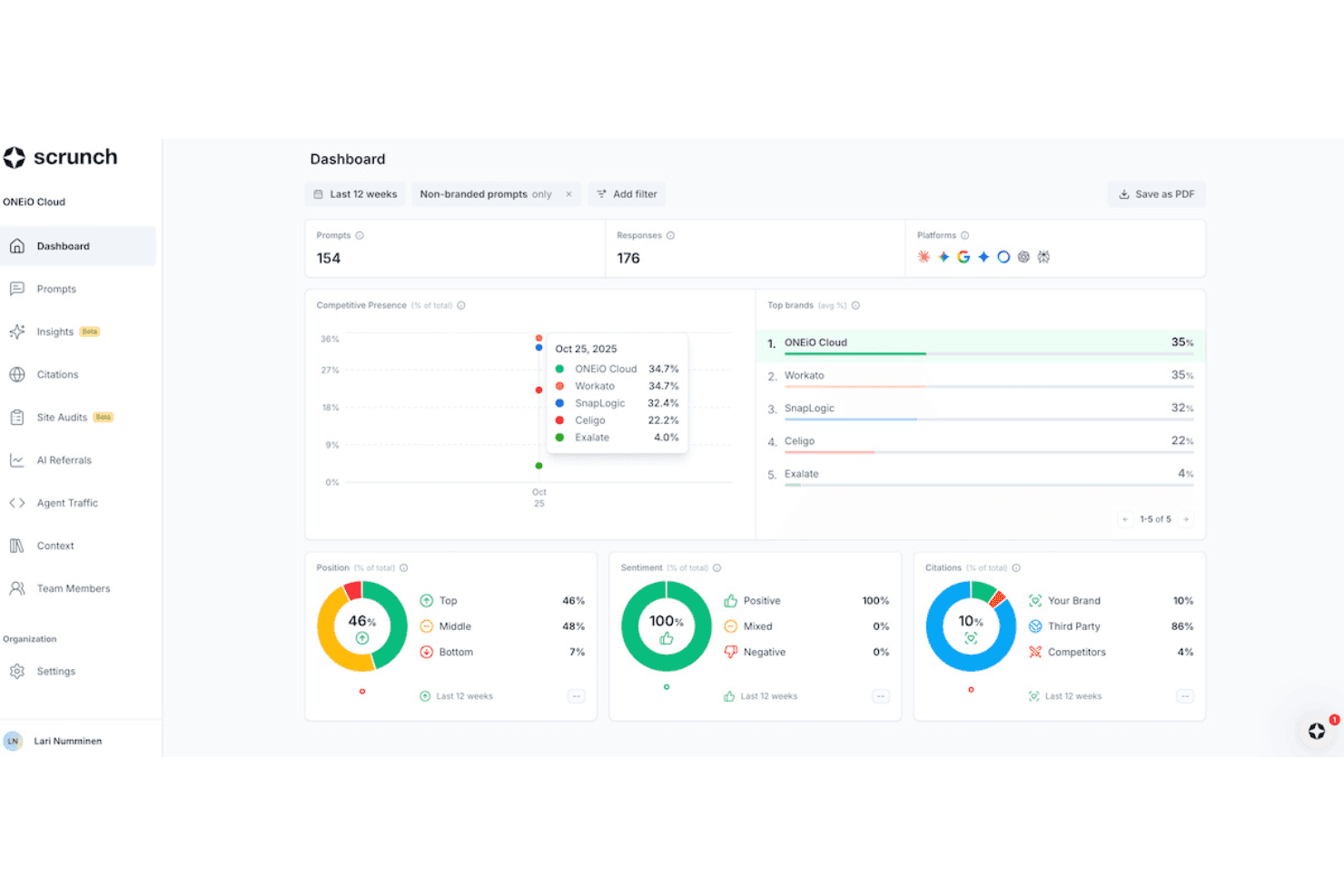Go to the Dashboard sidebar item
1344x896 pixels.
coord(78,246)
